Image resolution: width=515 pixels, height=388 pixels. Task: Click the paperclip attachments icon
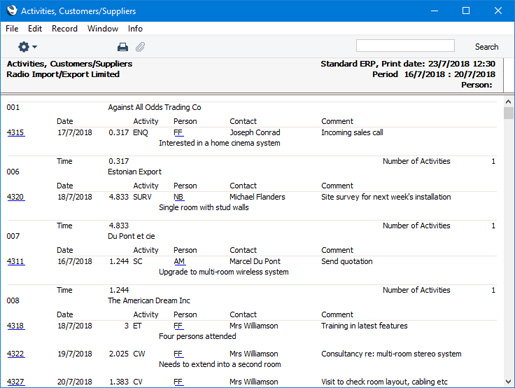tap(140, 47)
